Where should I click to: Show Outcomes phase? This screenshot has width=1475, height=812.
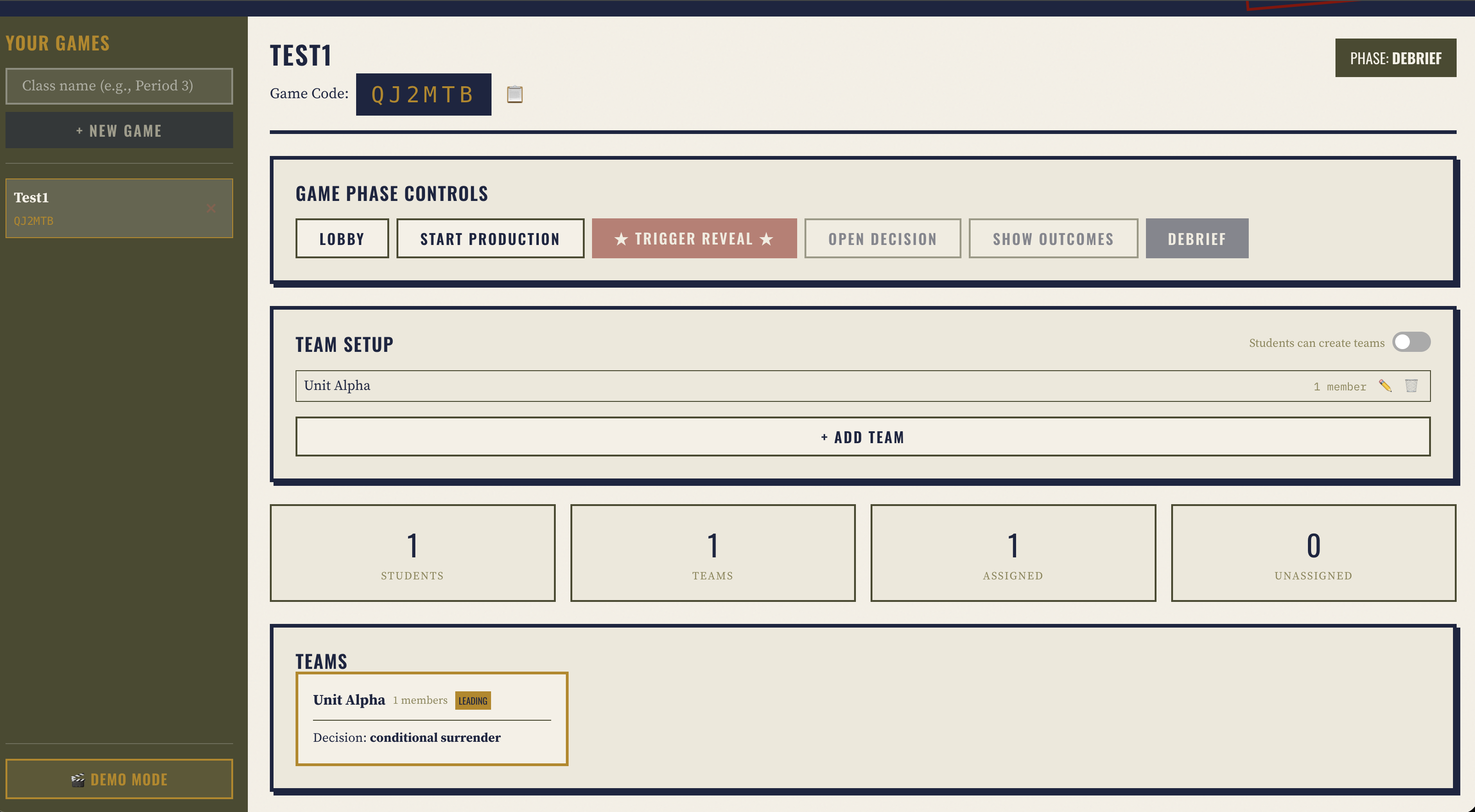point(1053,239)
